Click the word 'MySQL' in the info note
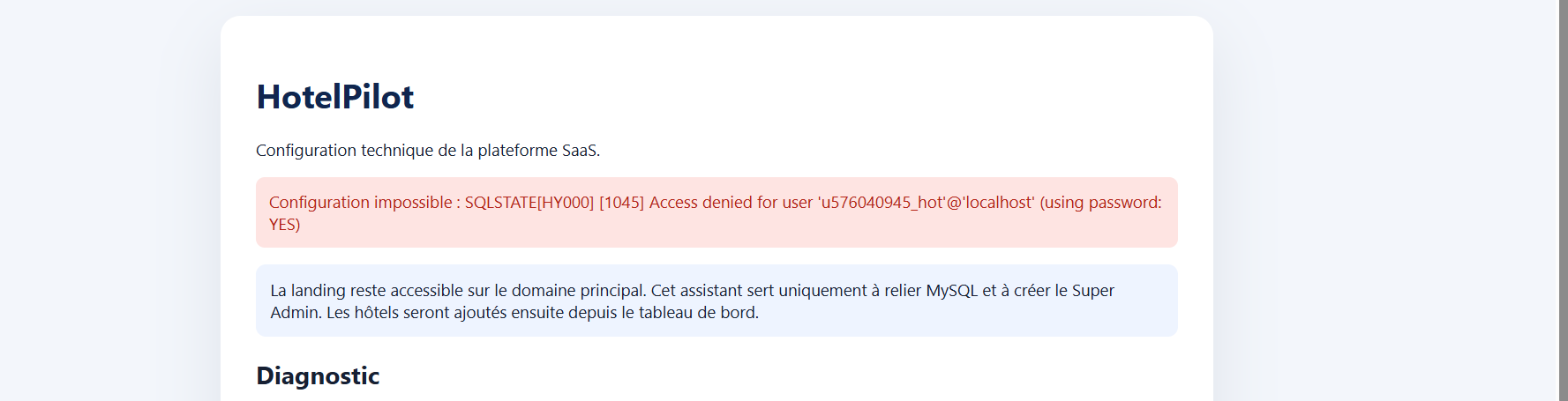The height and width of the screenshot is (401, 1568). (952, 291)
